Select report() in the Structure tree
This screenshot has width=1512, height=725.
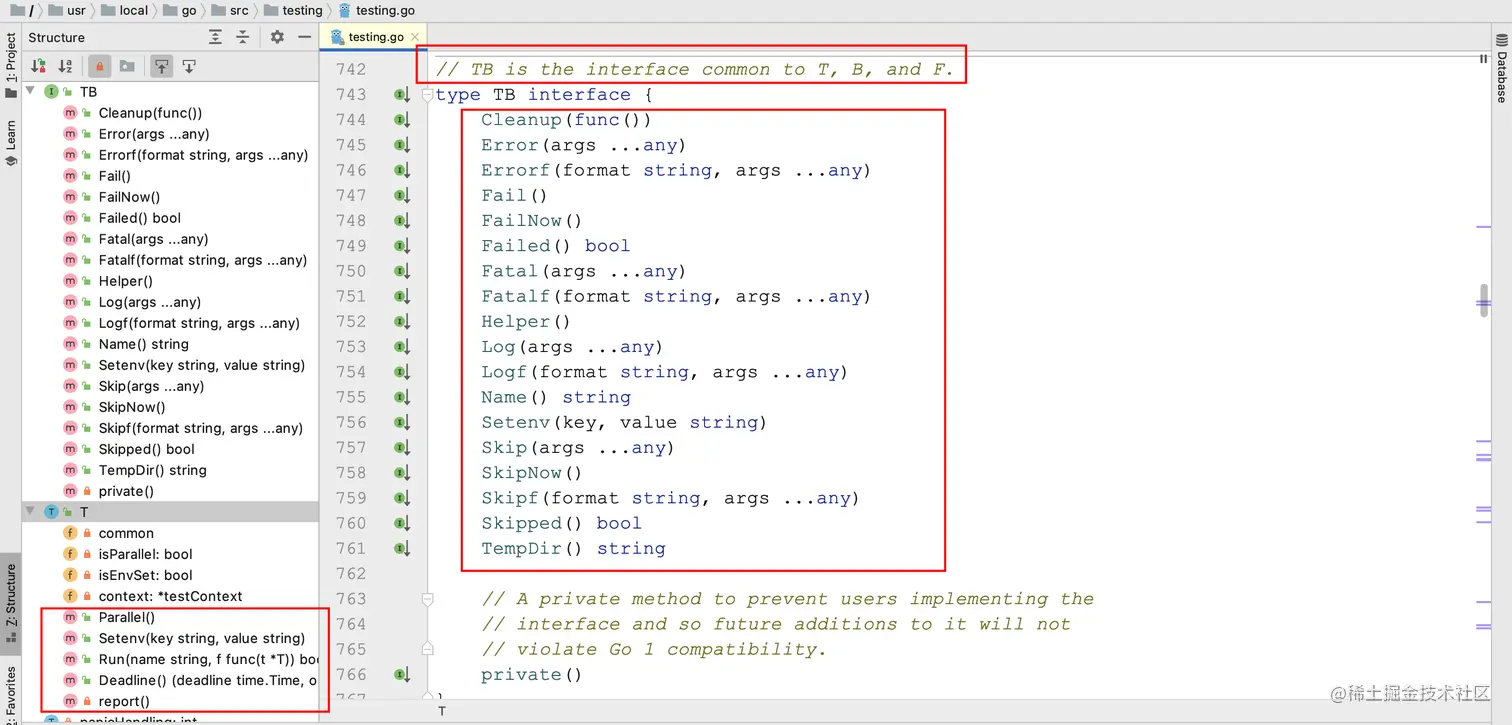(124, 701)
